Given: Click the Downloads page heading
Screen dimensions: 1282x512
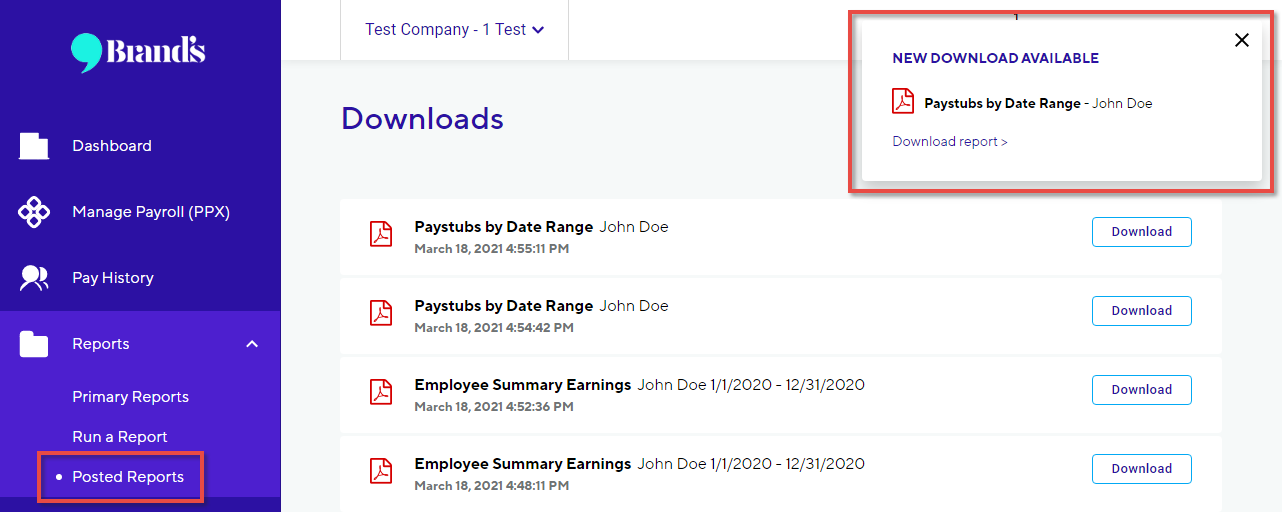Looking at the screenshot, I should click(x=422, y=118).
